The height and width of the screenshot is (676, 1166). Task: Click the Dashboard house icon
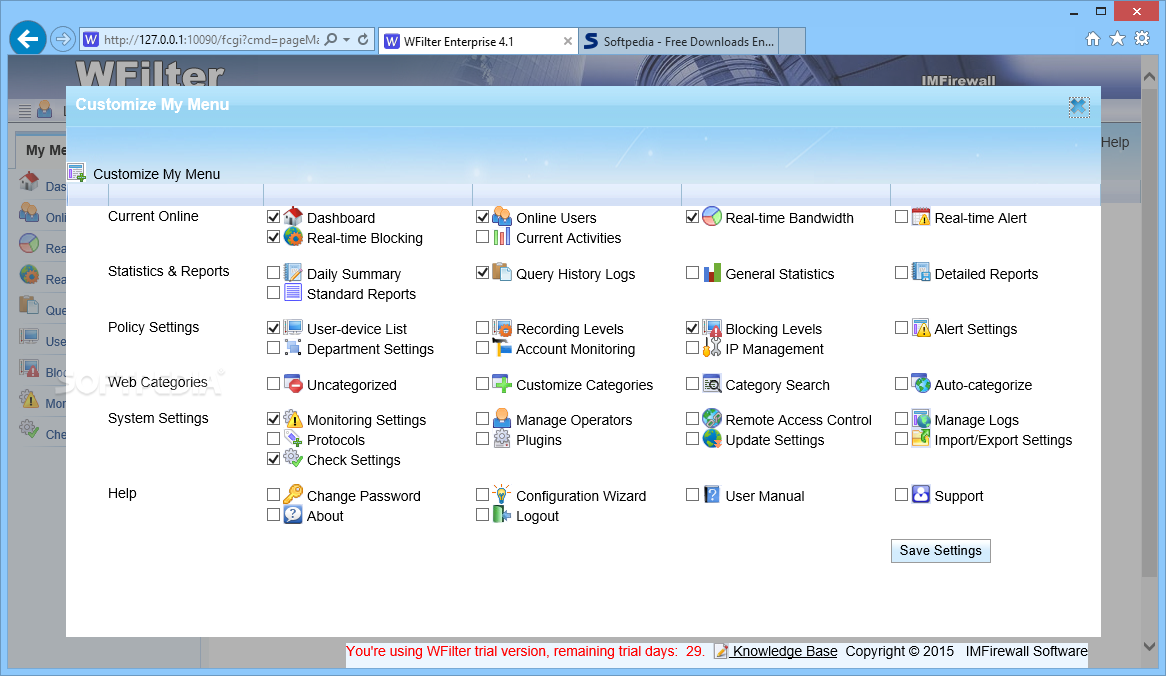pyautogui.click(x=293, y=216)
